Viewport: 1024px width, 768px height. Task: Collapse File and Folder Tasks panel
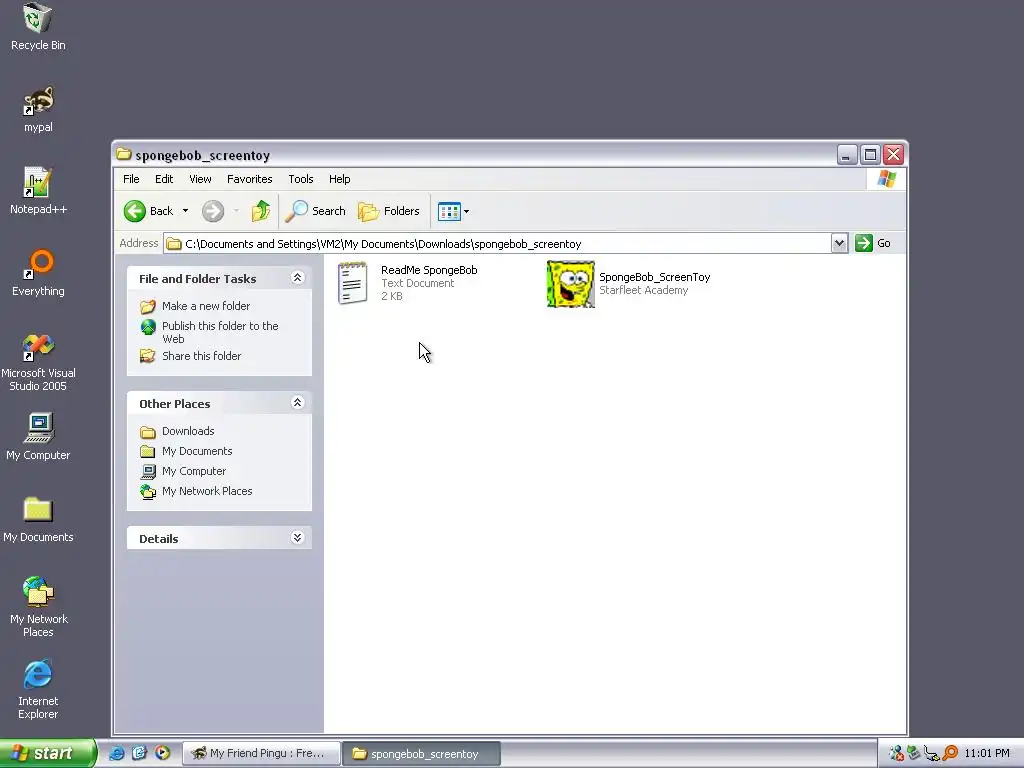pos(297,278)
